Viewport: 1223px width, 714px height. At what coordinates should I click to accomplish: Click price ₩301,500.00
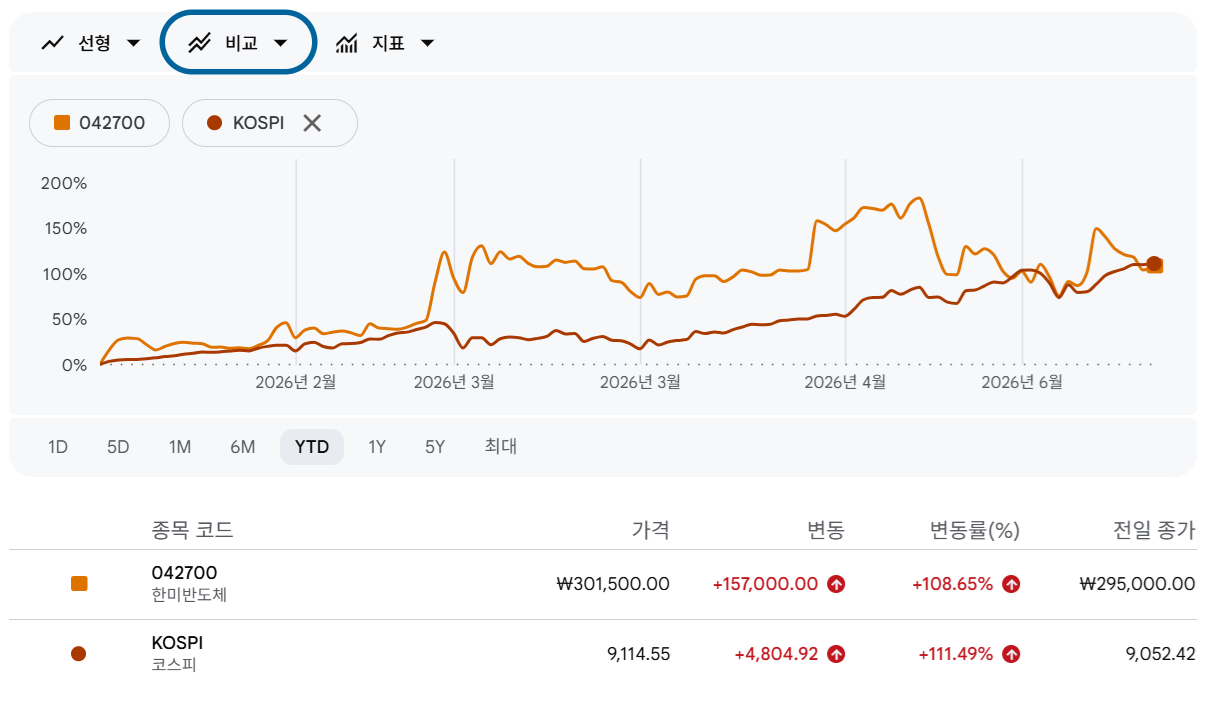pyautogui.click(x=613, y=584)
